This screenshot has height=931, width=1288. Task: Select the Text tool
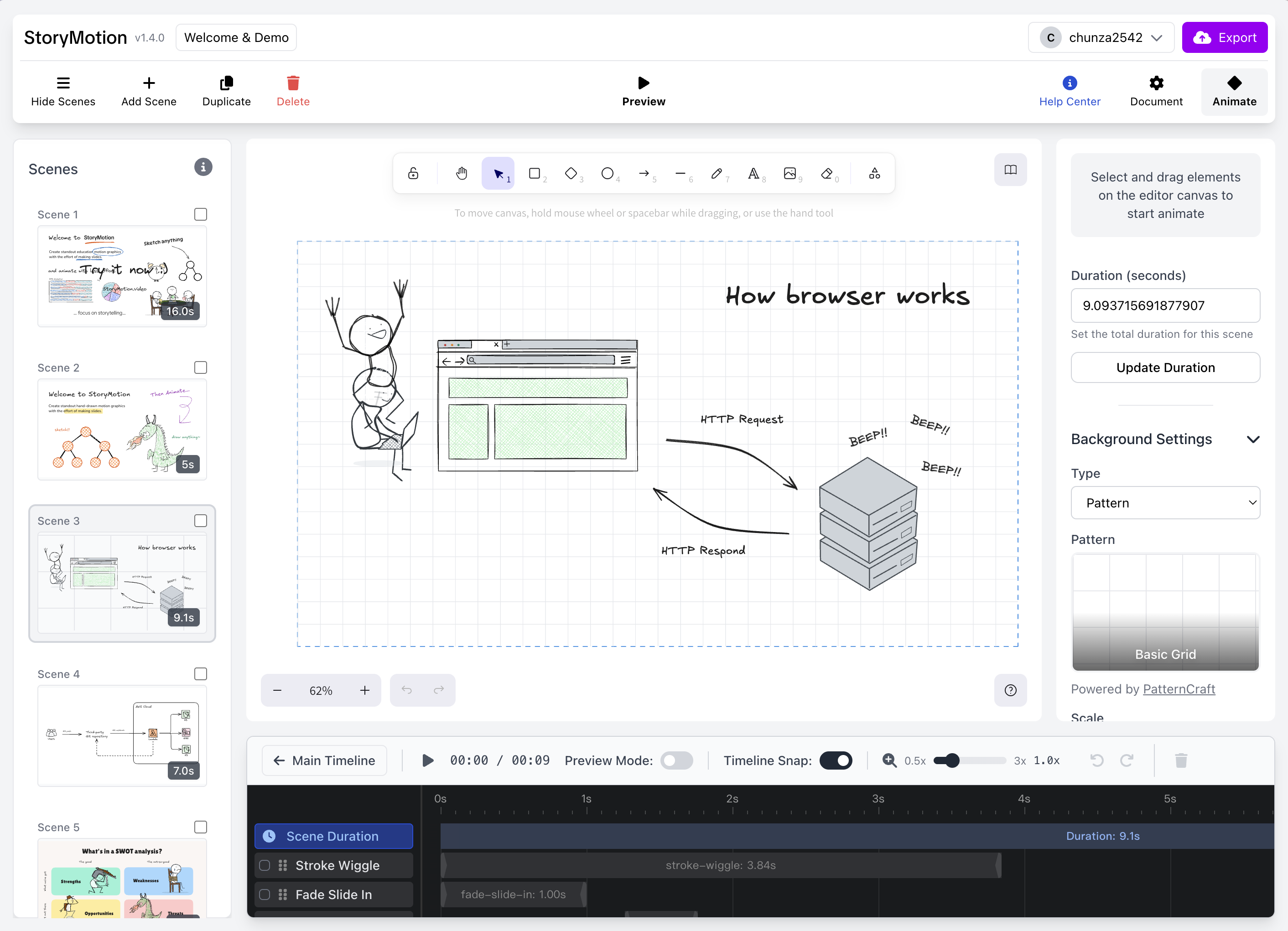tap(754, 173)
